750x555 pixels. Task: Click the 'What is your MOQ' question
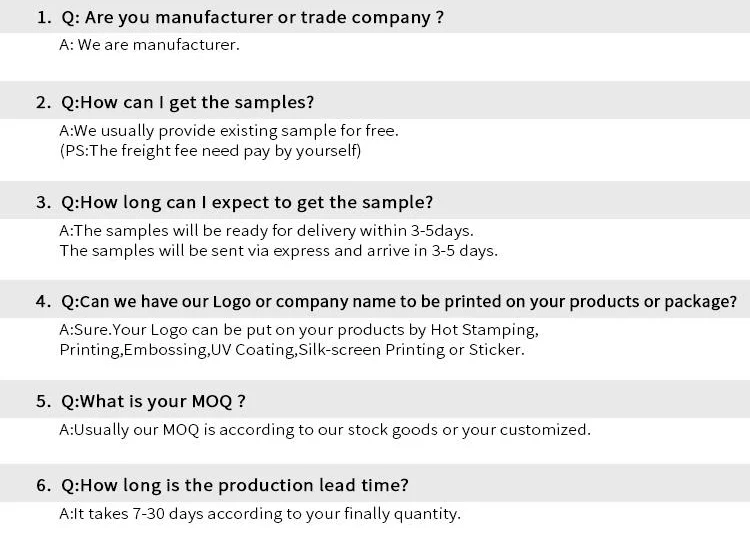[154, 401]
